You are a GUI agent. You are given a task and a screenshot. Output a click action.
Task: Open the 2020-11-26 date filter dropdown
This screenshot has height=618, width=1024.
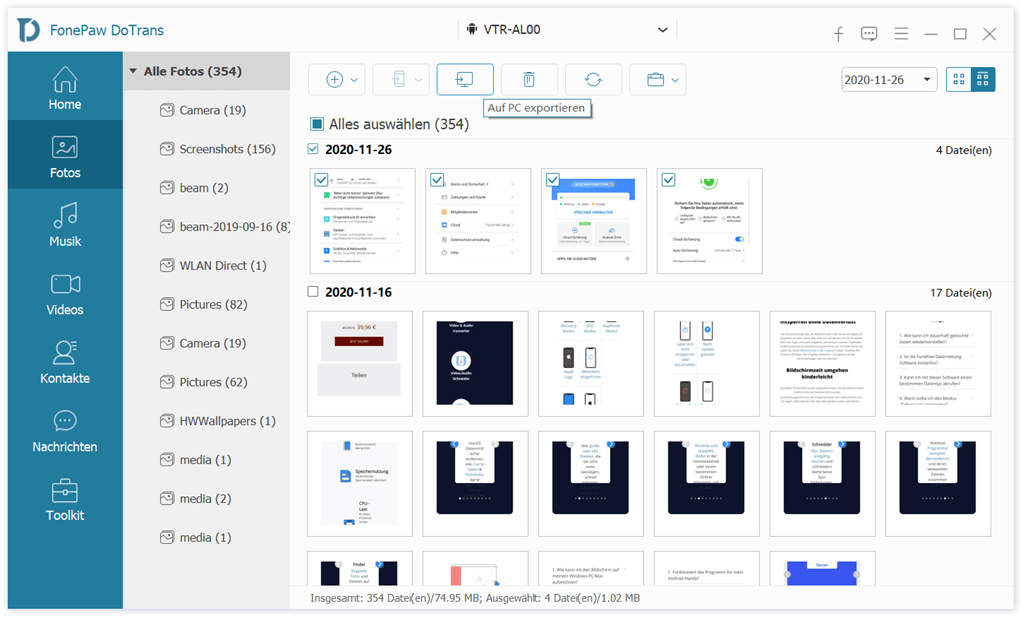pos(889,80)
